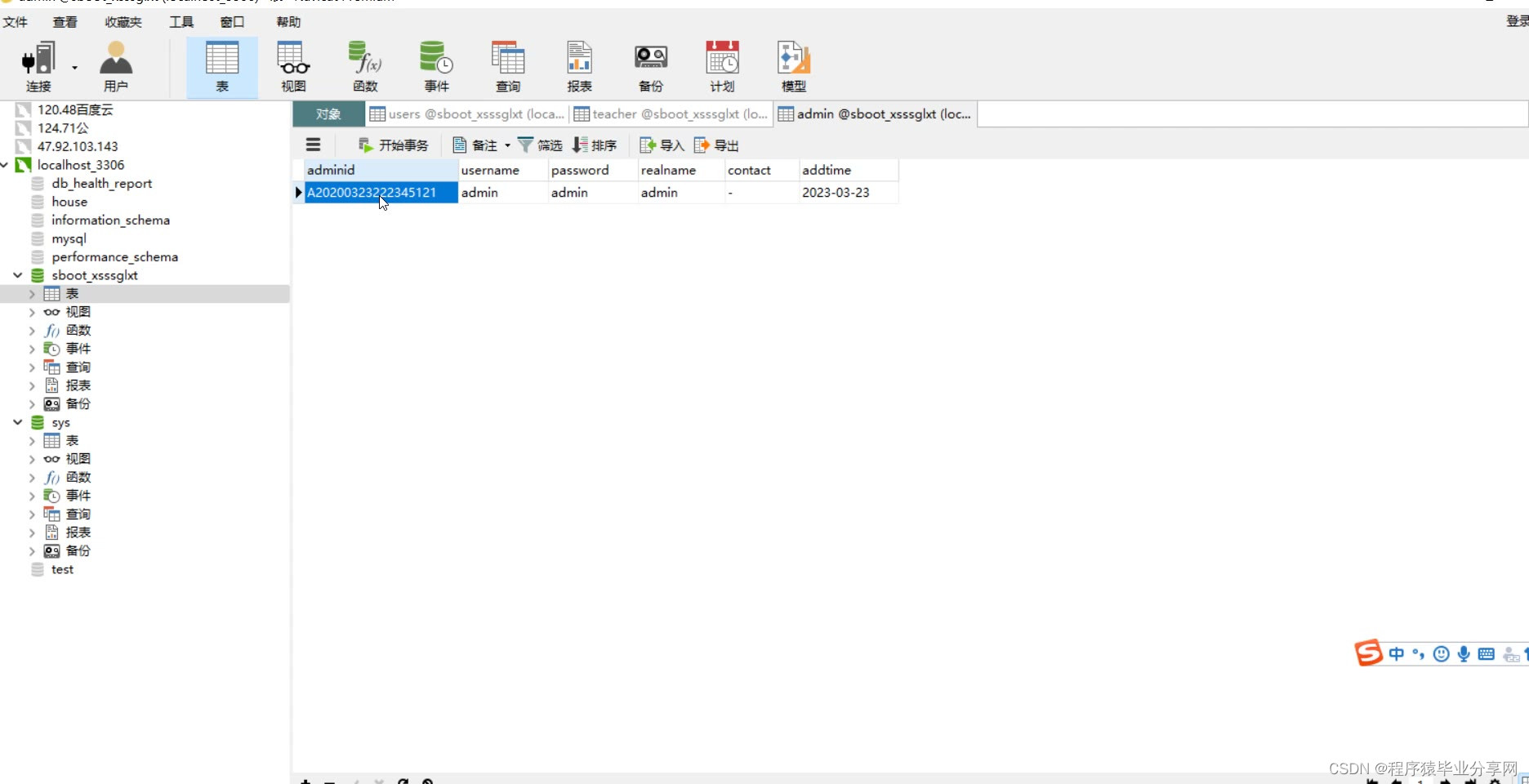This screenshot has height=784, width=1529.
Task: Select 报表 node under sys
Action: click(x=78, y=532)
